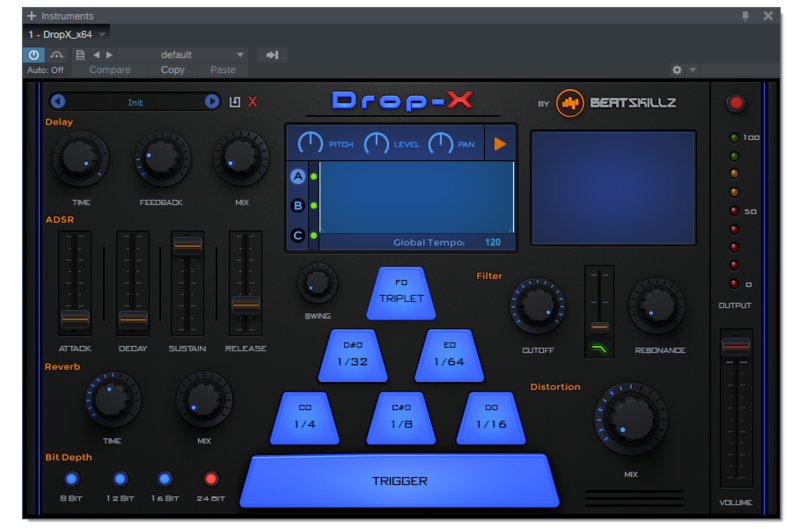The height and width of the screenshot is (529, 800).
Task: Select 12 BIT depth
Action: tap(120, 478)
